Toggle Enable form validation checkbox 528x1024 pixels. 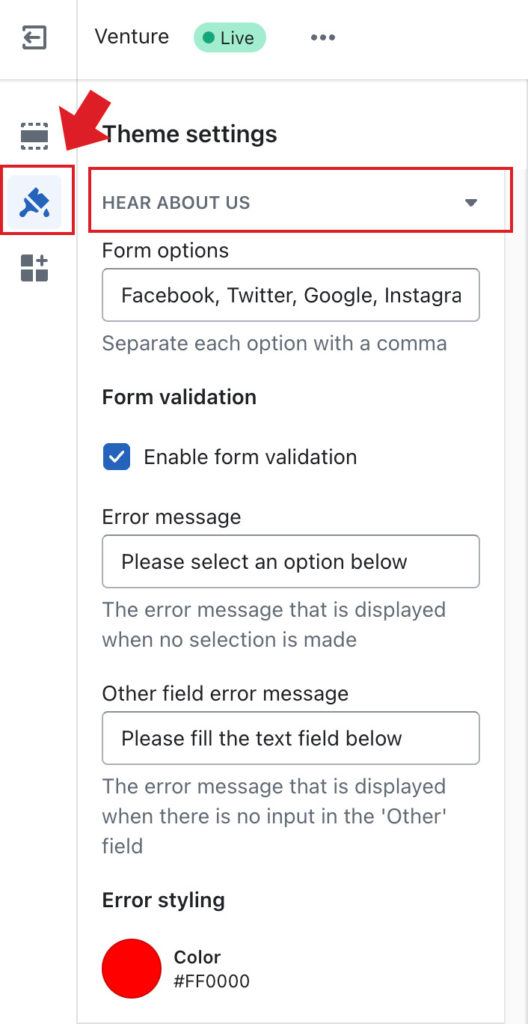click(x=116, y=456)
